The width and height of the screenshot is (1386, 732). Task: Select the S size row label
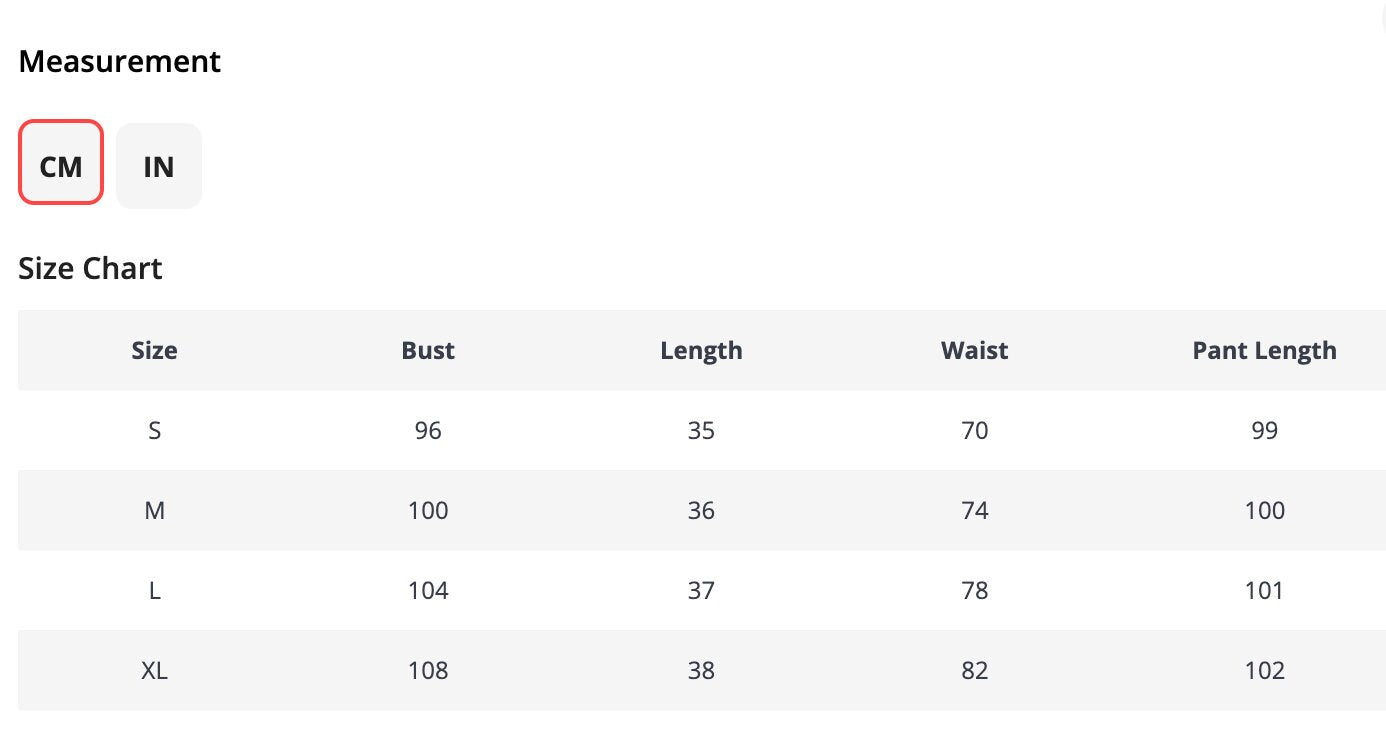point(154,431)
